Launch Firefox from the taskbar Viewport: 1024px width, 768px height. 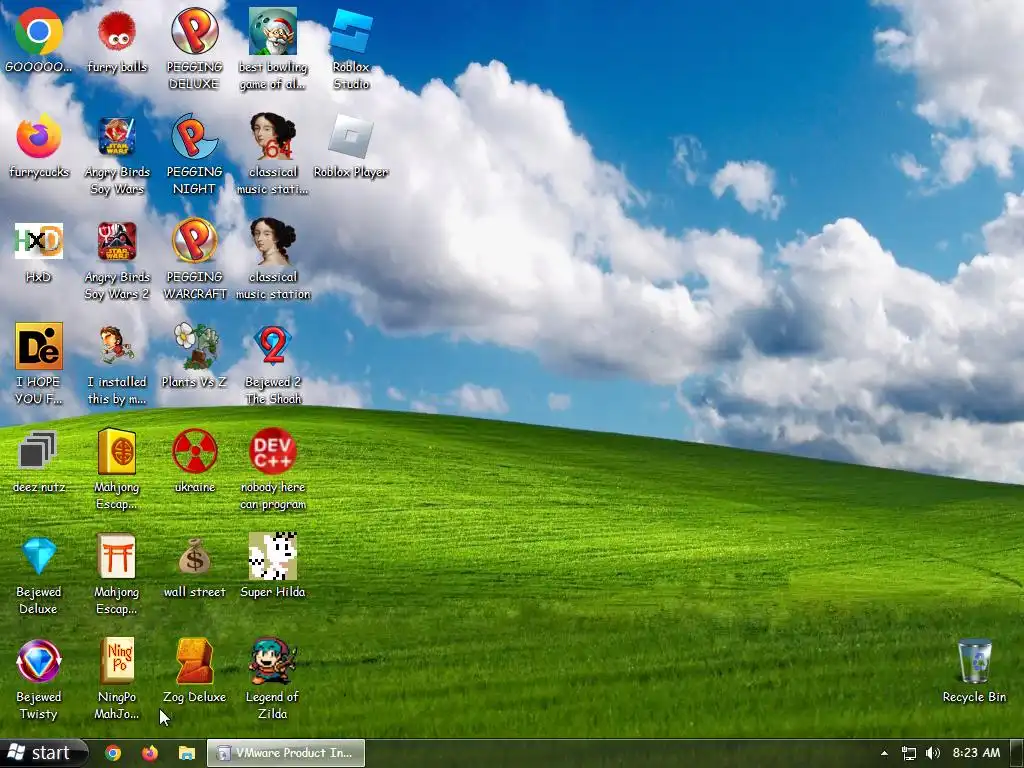150,753
